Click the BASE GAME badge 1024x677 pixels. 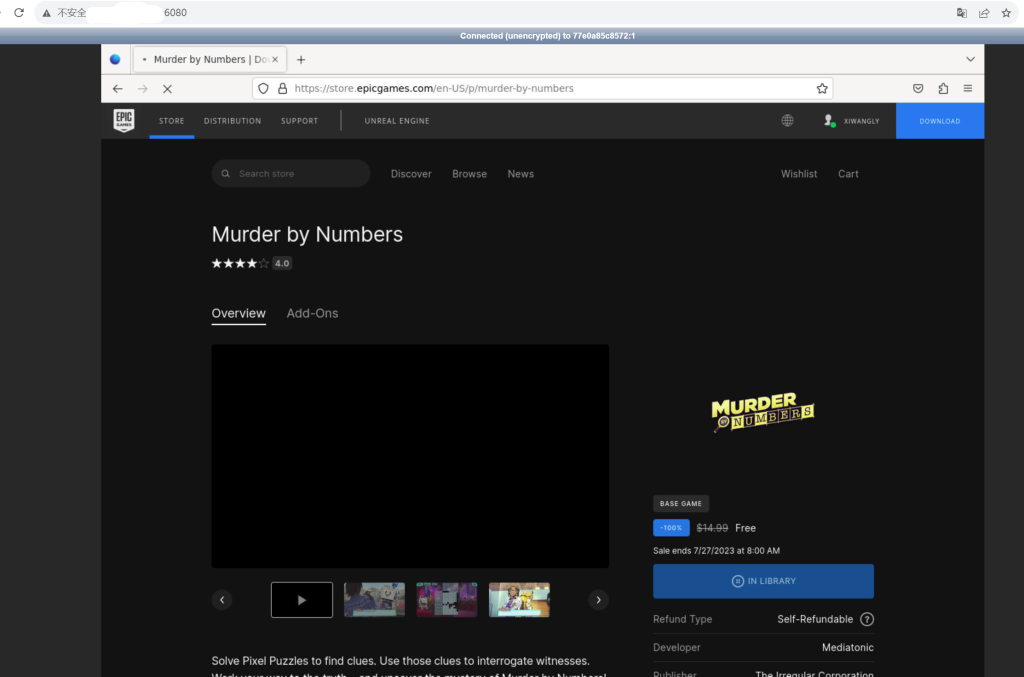(x=680, y=503)
